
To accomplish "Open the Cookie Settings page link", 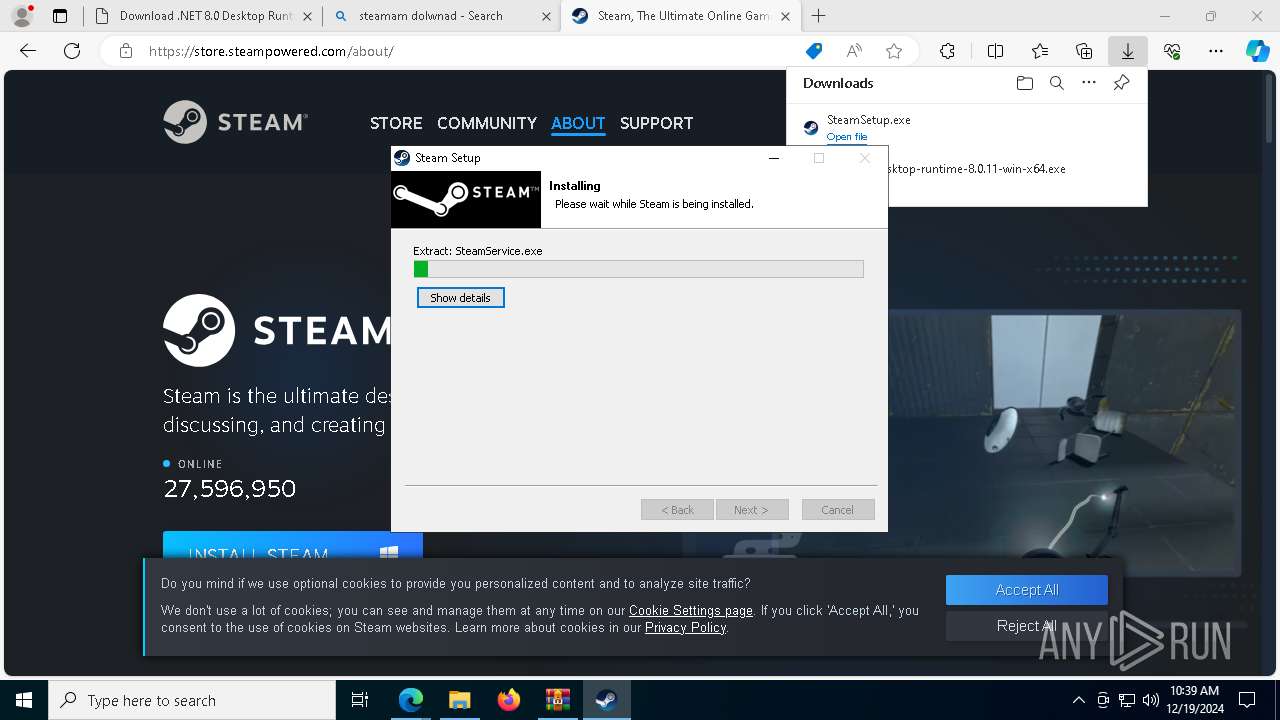I will pyautogui.click(x=691, y=610).
